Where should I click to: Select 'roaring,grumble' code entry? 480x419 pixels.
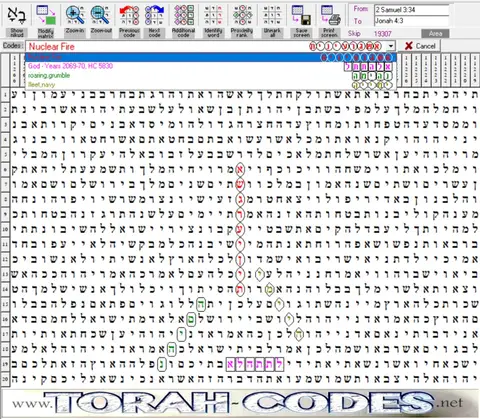coord(211,75)
